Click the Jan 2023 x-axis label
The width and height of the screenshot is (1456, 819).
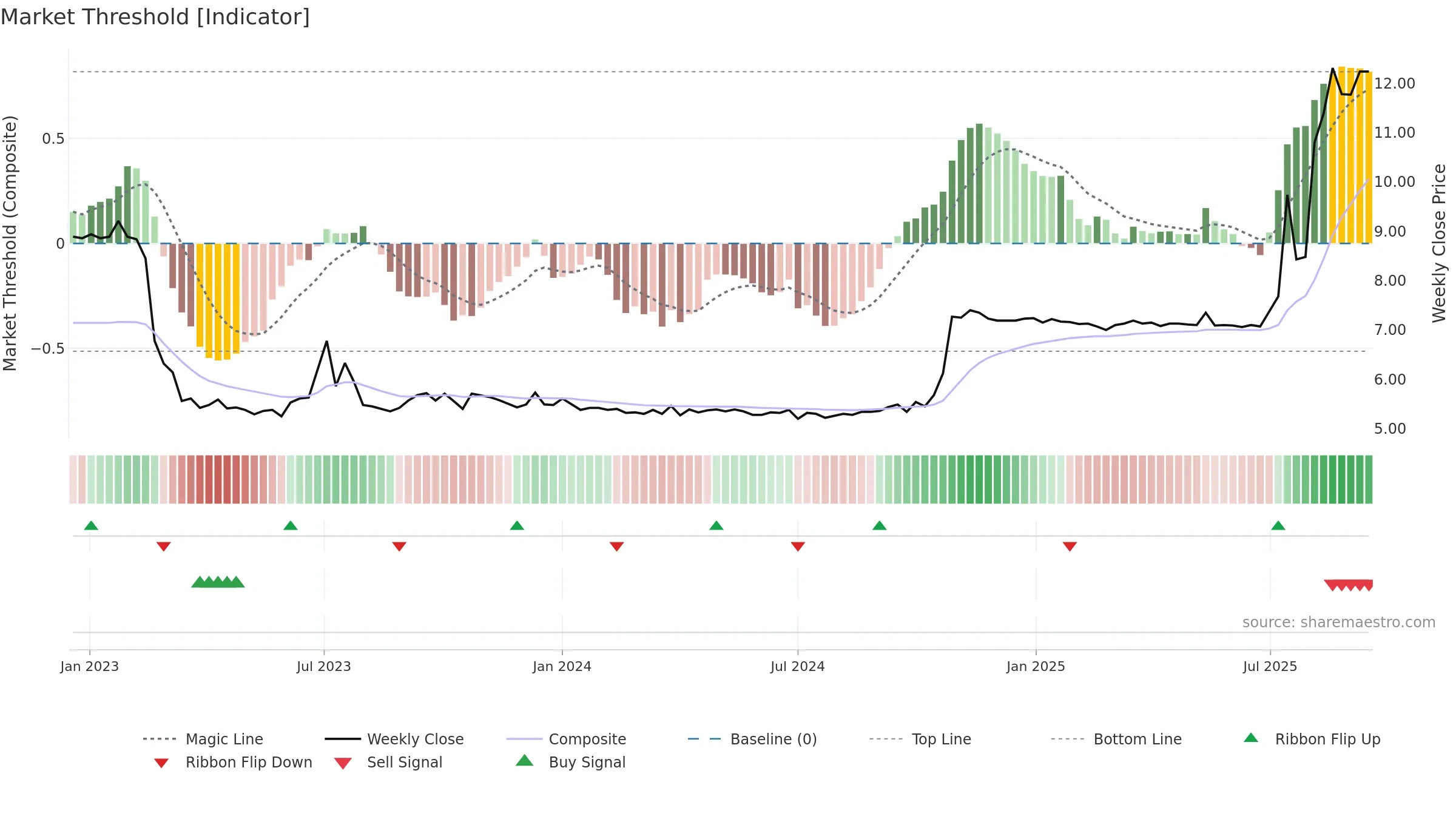[x=89, y=666]
